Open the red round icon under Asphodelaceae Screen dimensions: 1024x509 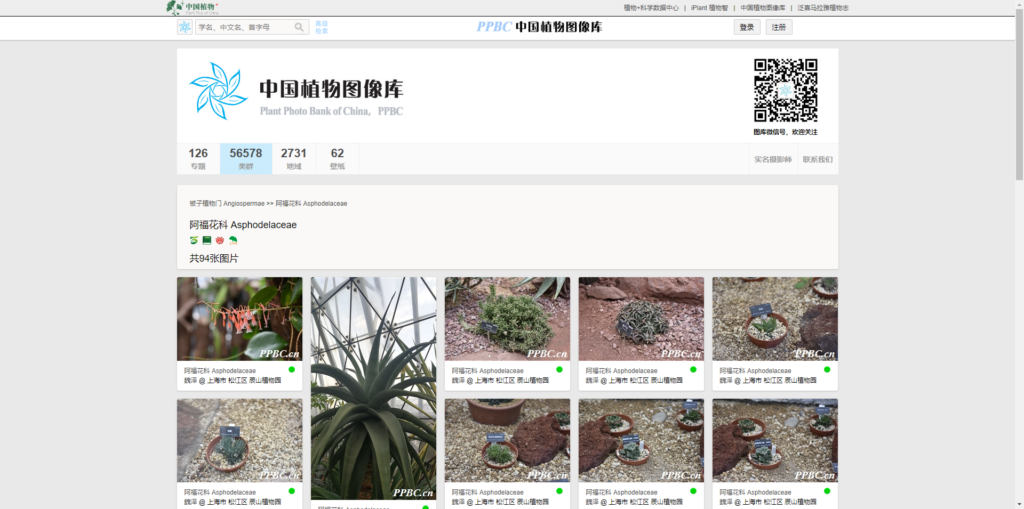pos(219,240)
